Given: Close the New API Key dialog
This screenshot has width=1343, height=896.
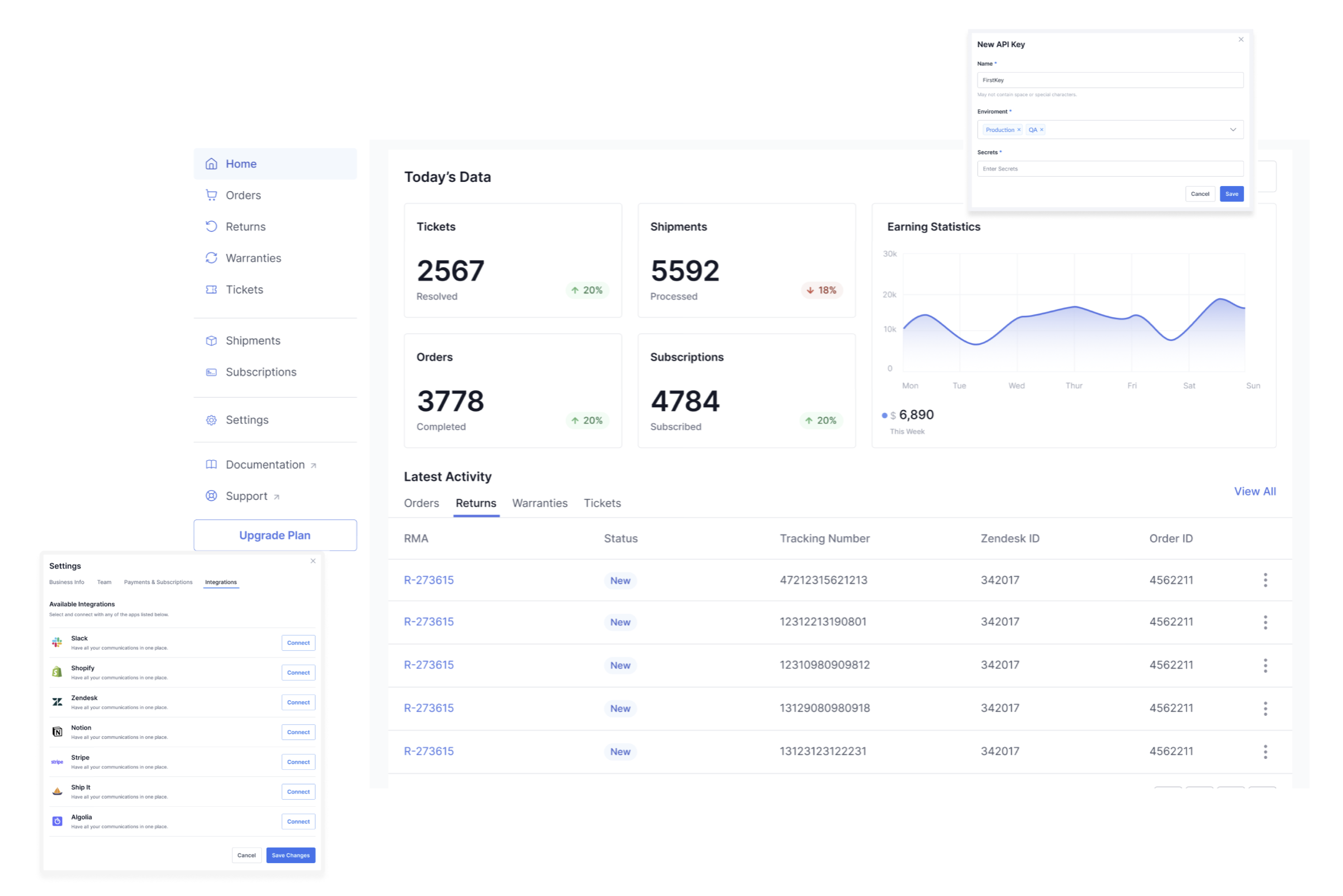Looking at the screenshot, I should click(1241, 40).
